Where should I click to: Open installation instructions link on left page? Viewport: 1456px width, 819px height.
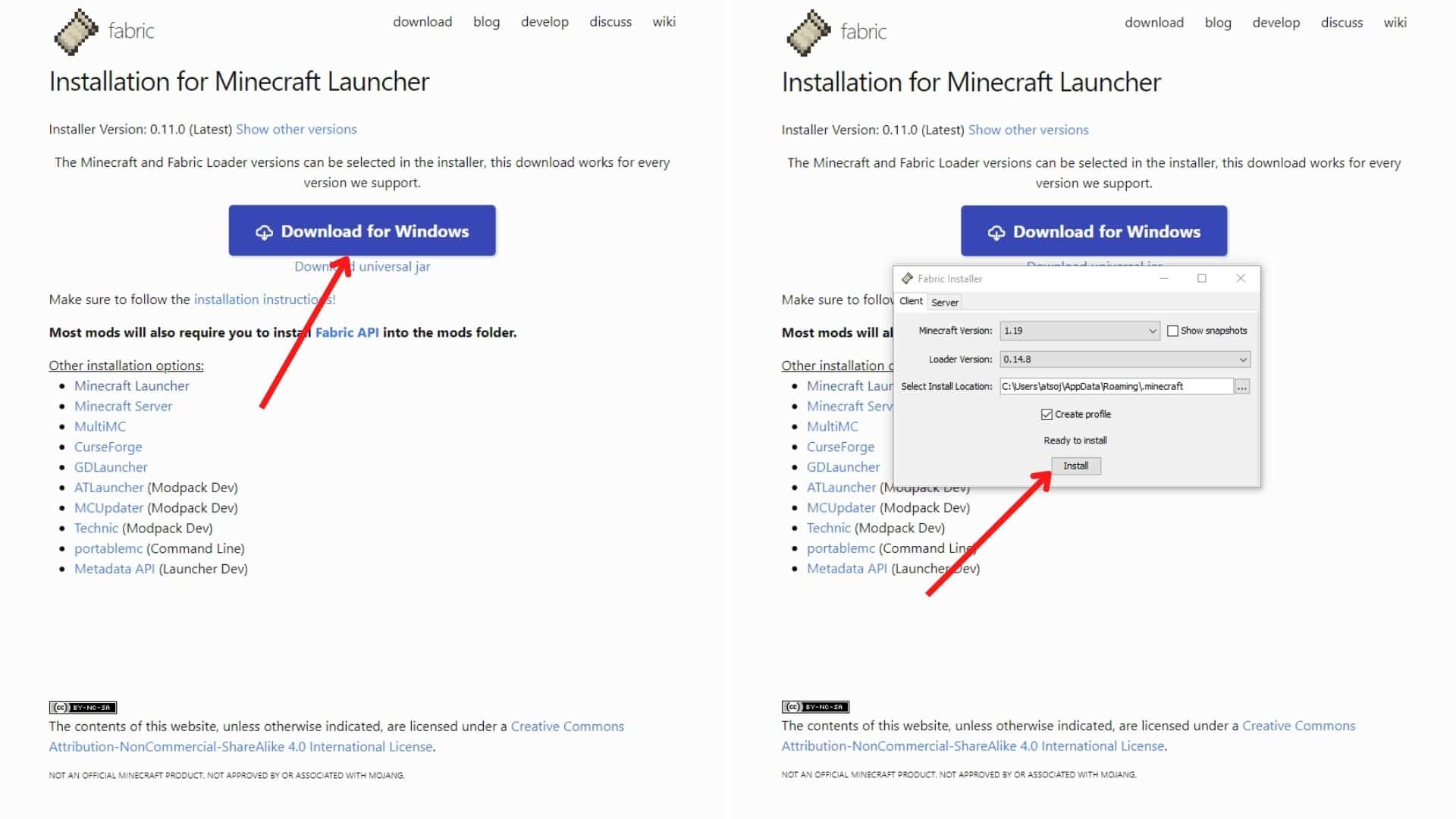[x=265, y=300]
